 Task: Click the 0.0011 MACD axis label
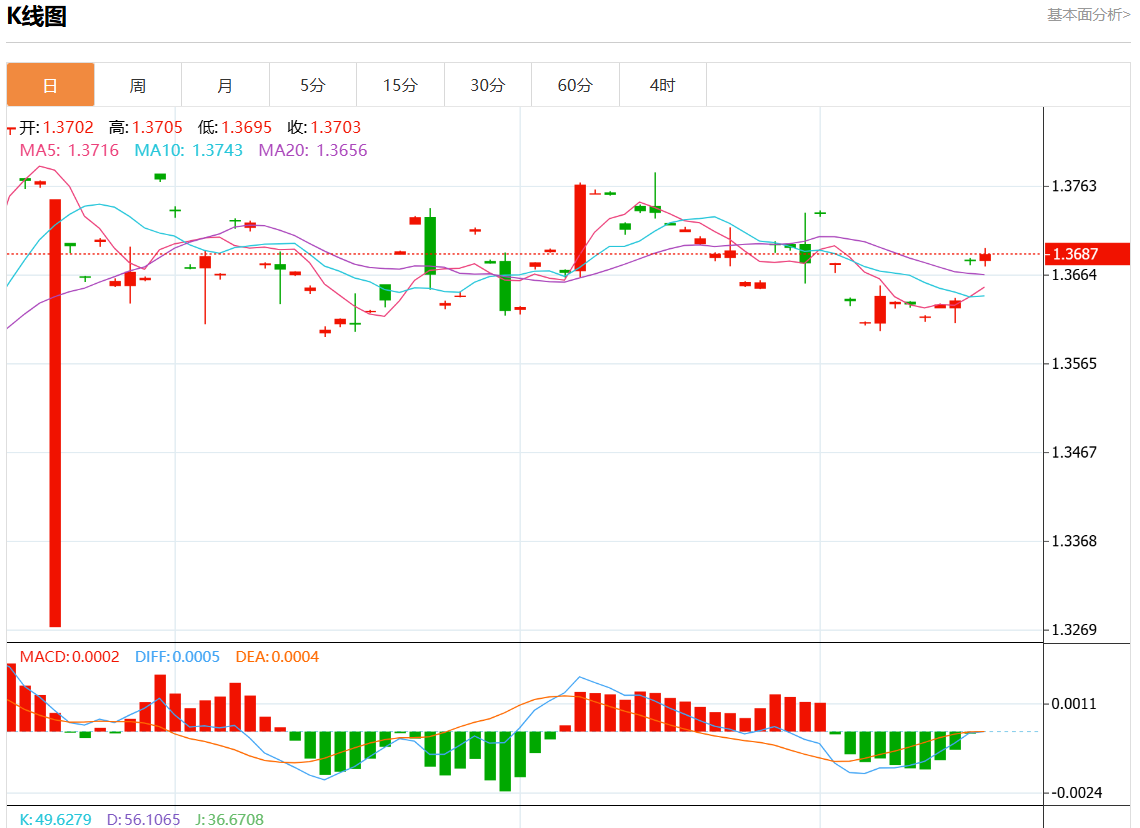coord(1074,704)
